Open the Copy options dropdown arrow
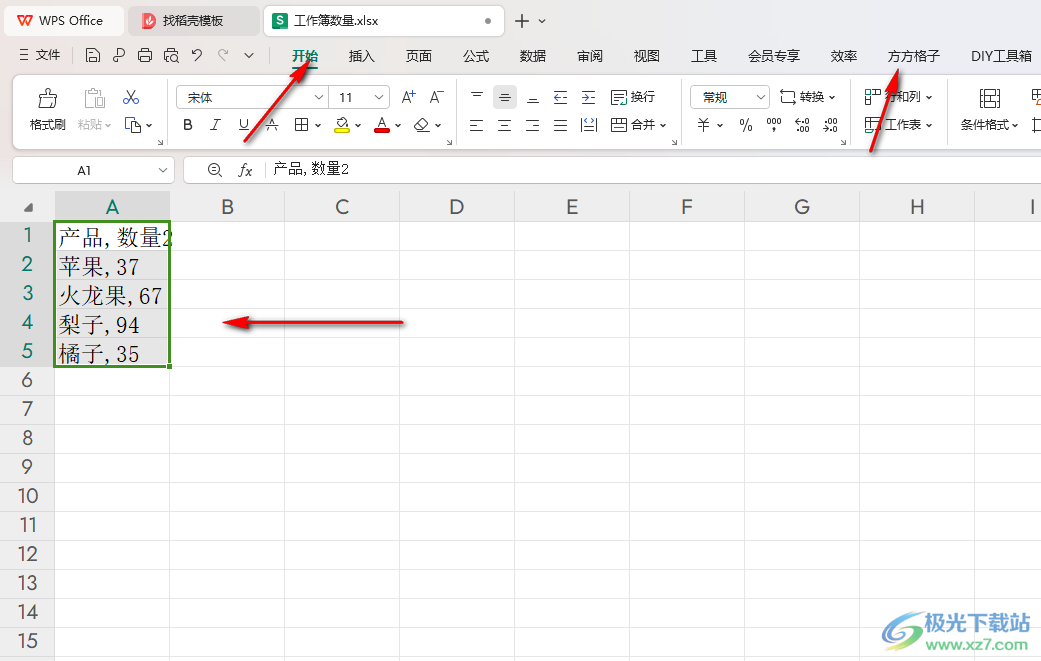 click(149, 125)
